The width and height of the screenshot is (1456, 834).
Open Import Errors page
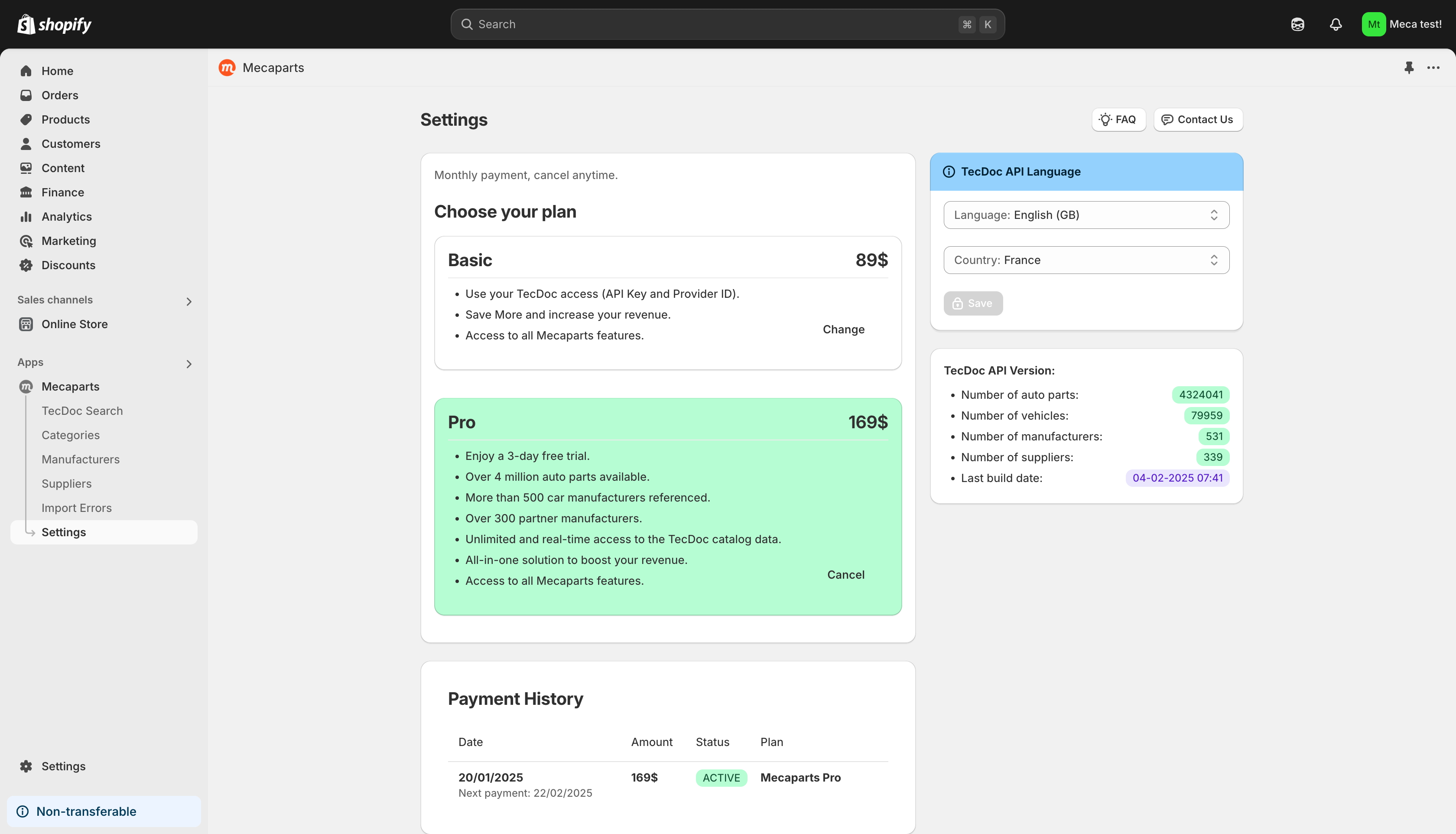click(x=76, y=508)
